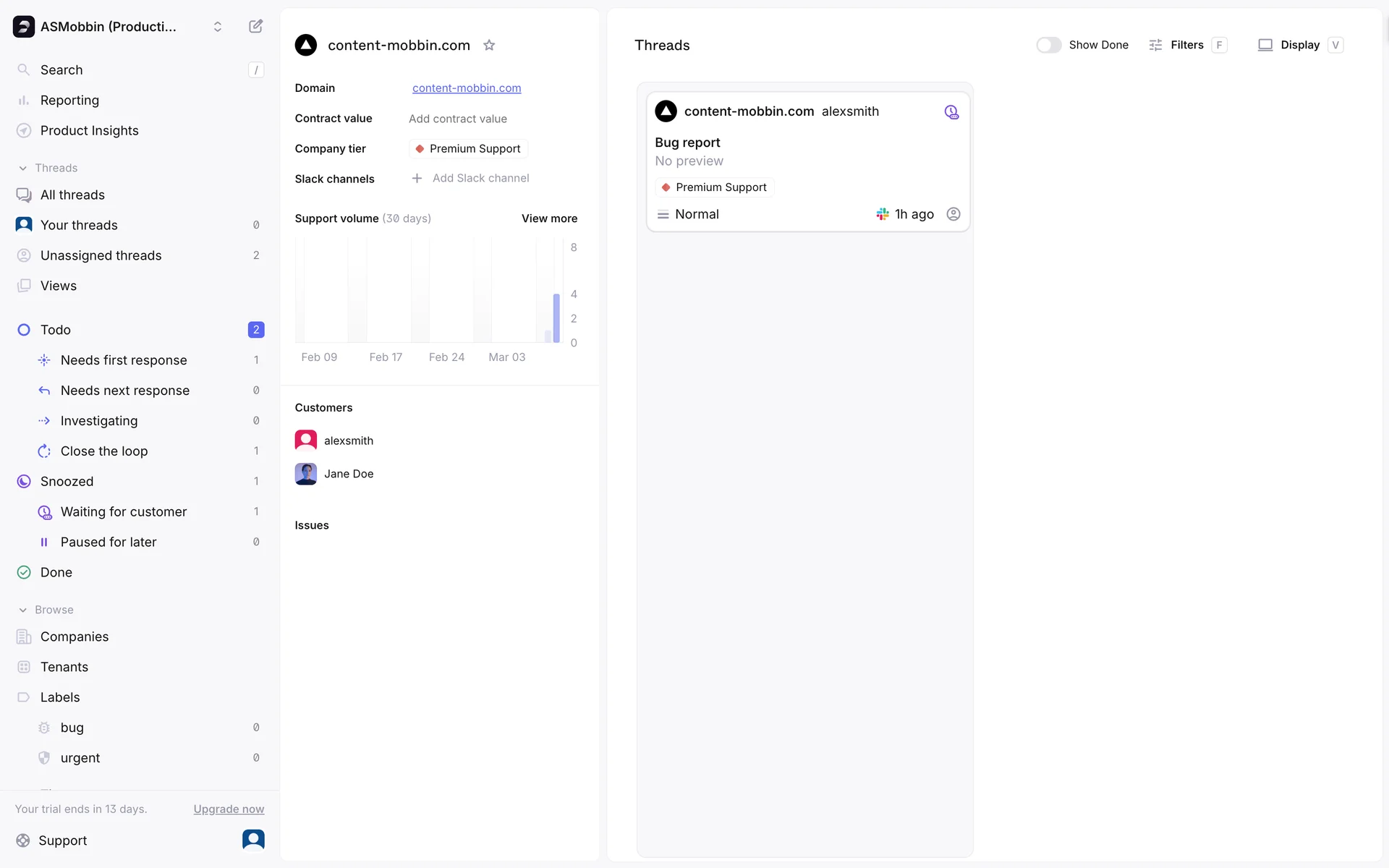Collapse the Browse sidebar section

pyautogui.click(x=23, y=610)
